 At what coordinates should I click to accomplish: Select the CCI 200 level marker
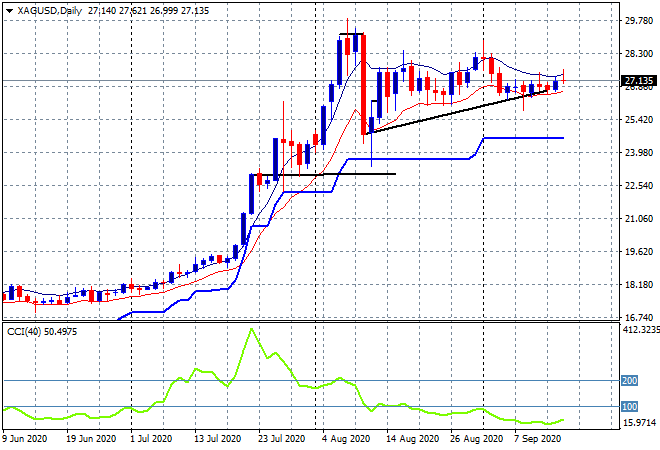point(630,381)
